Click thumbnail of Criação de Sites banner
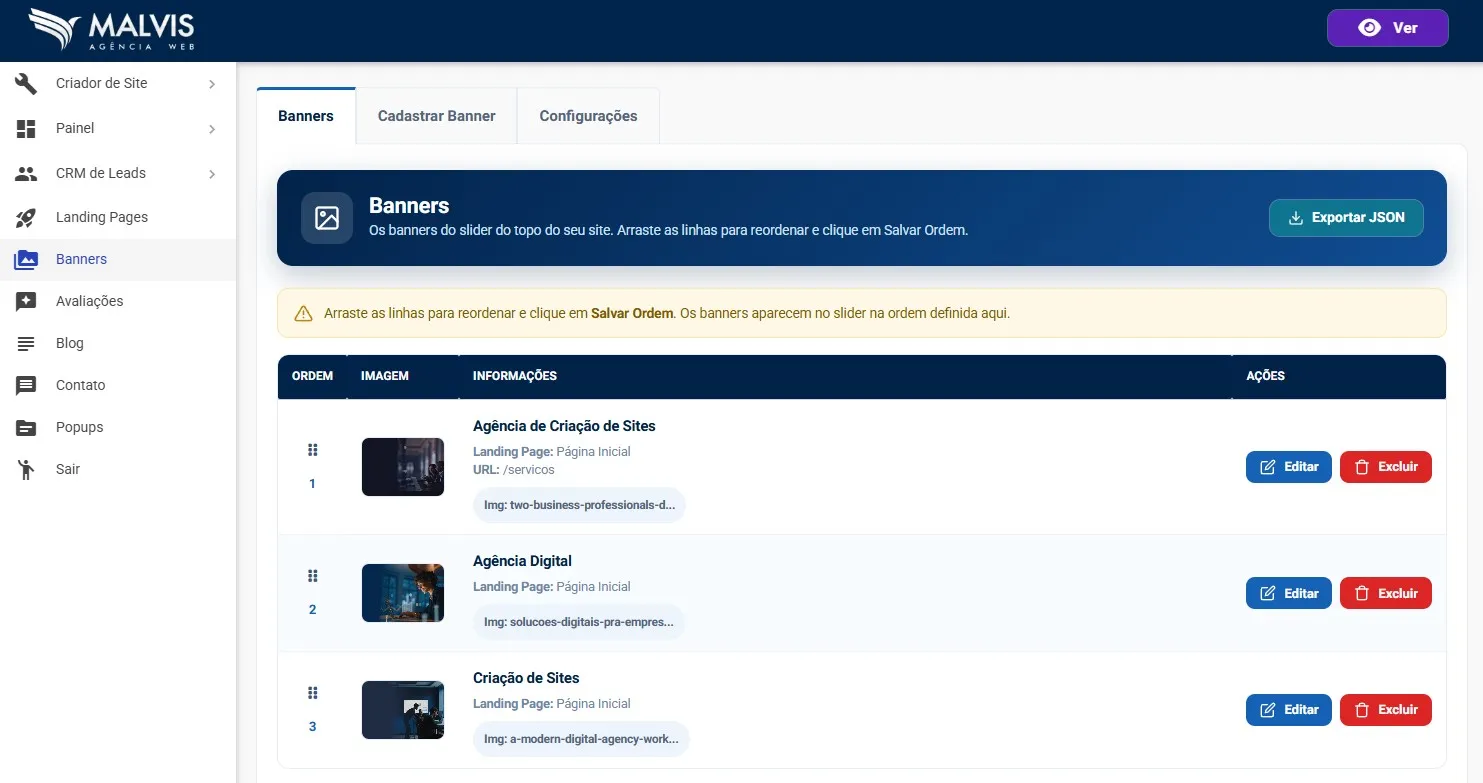The height and width of the screenshot is (783, 1483). tap(403, 710)
